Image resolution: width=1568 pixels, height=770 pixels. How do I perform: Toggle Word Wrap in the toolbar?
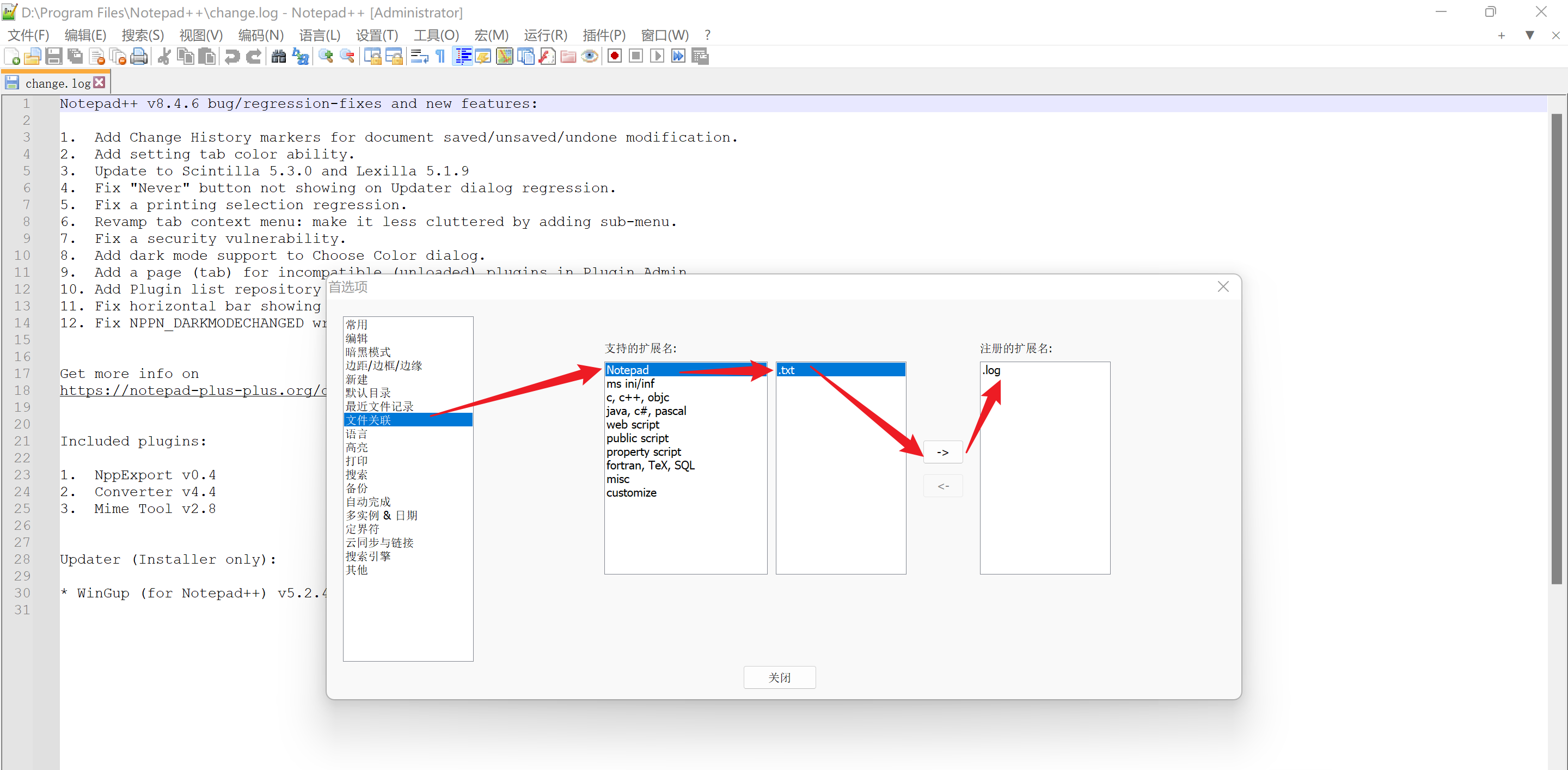(x=419, y=57)
